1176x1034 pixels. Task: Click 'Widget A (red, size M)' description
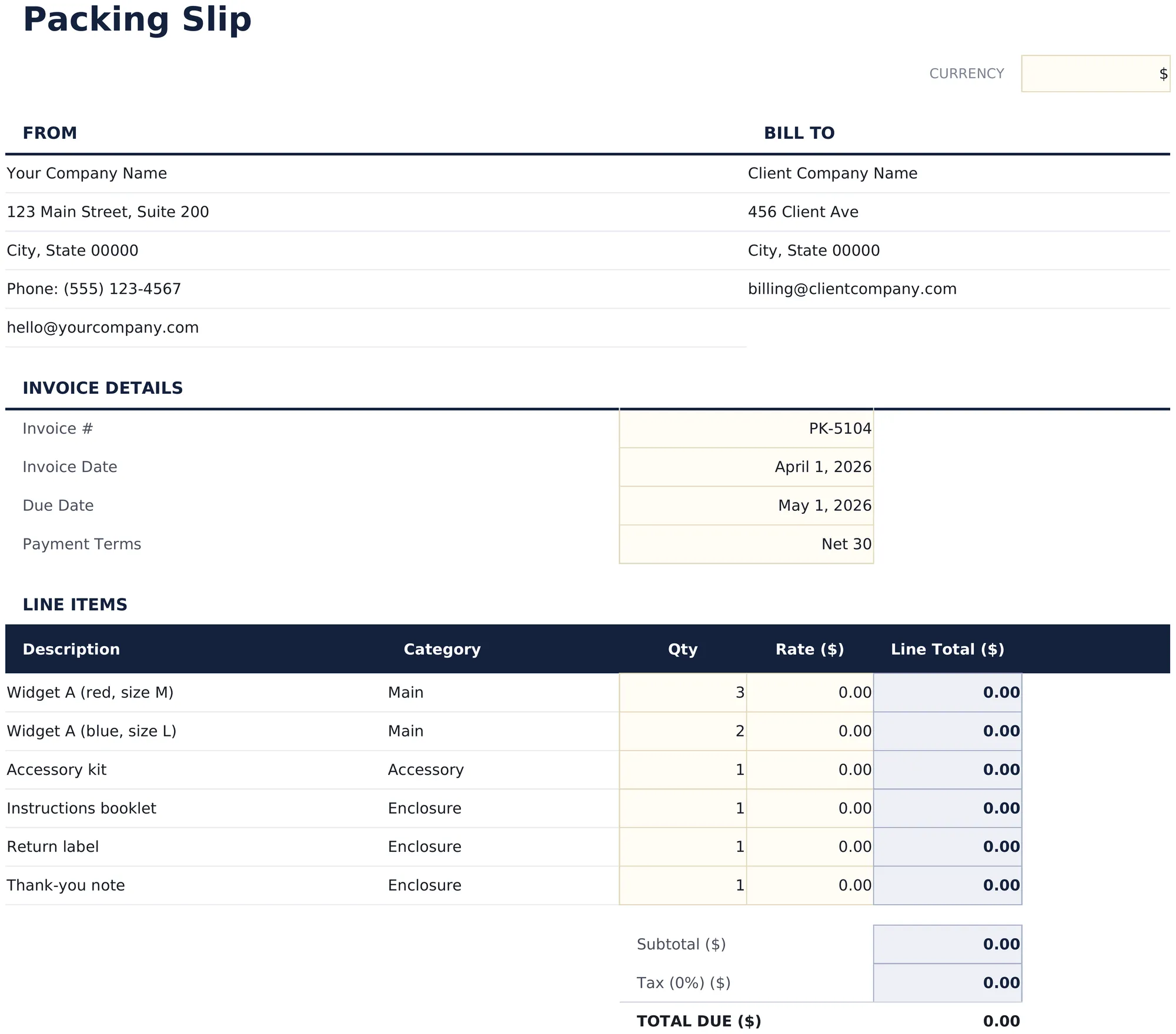(x=90, y=692)
